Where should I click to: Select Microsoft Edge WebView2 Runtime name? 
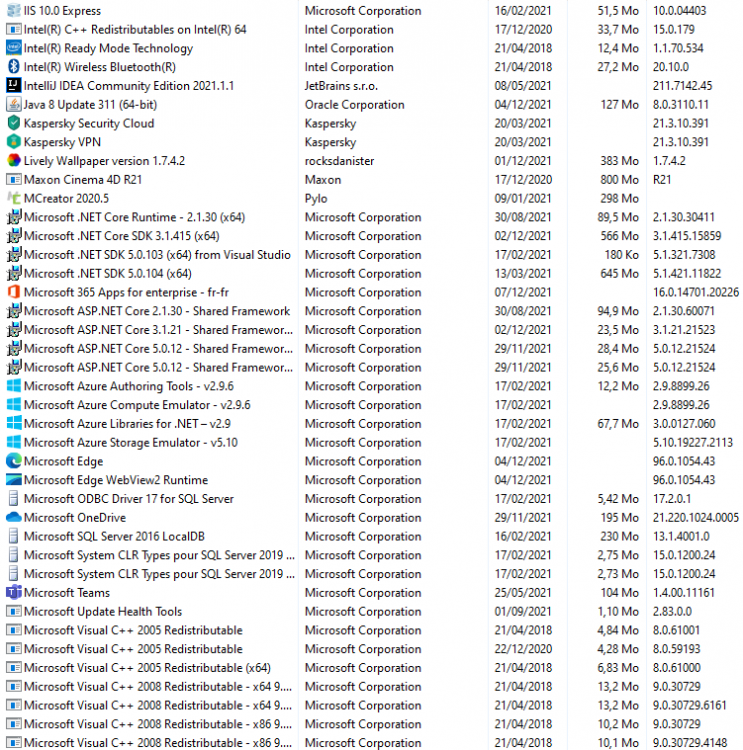tap(116, 480)
